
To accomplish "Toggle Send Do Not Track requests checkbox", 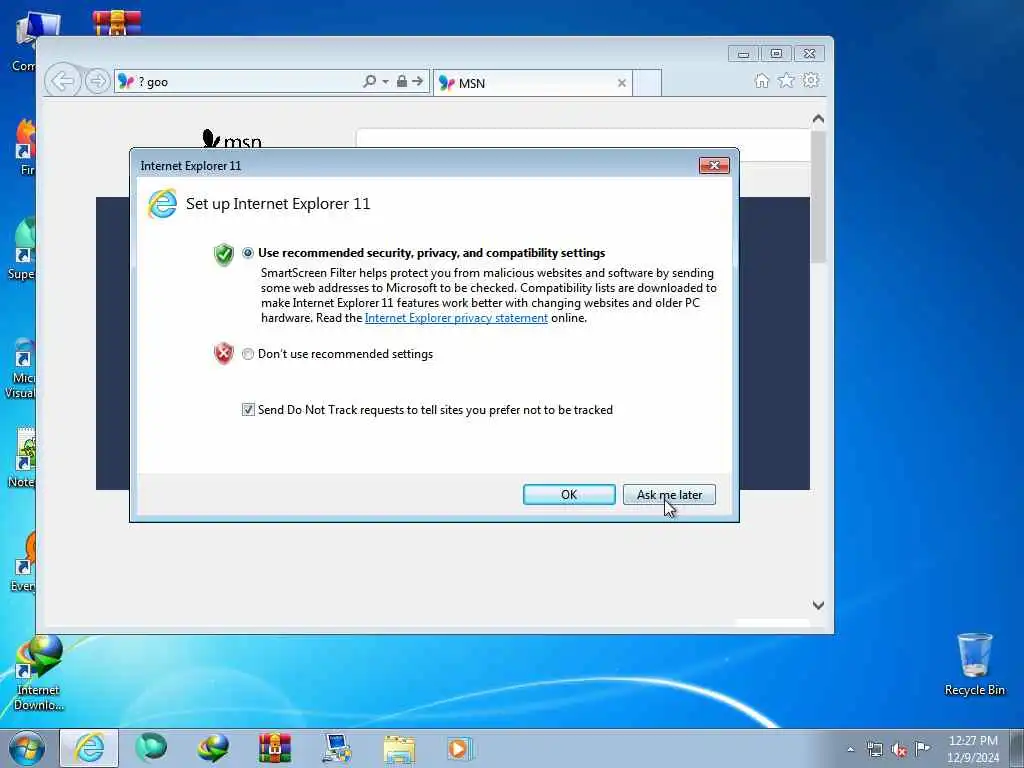I will (248, 409).
